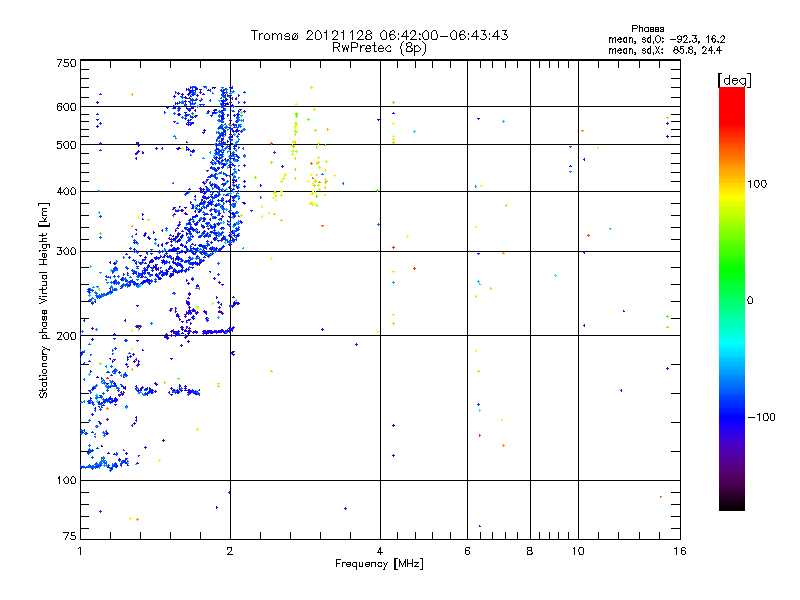Click the '[deg]' colorbar unit label
The image size is (800, 600).
[734, 81]
